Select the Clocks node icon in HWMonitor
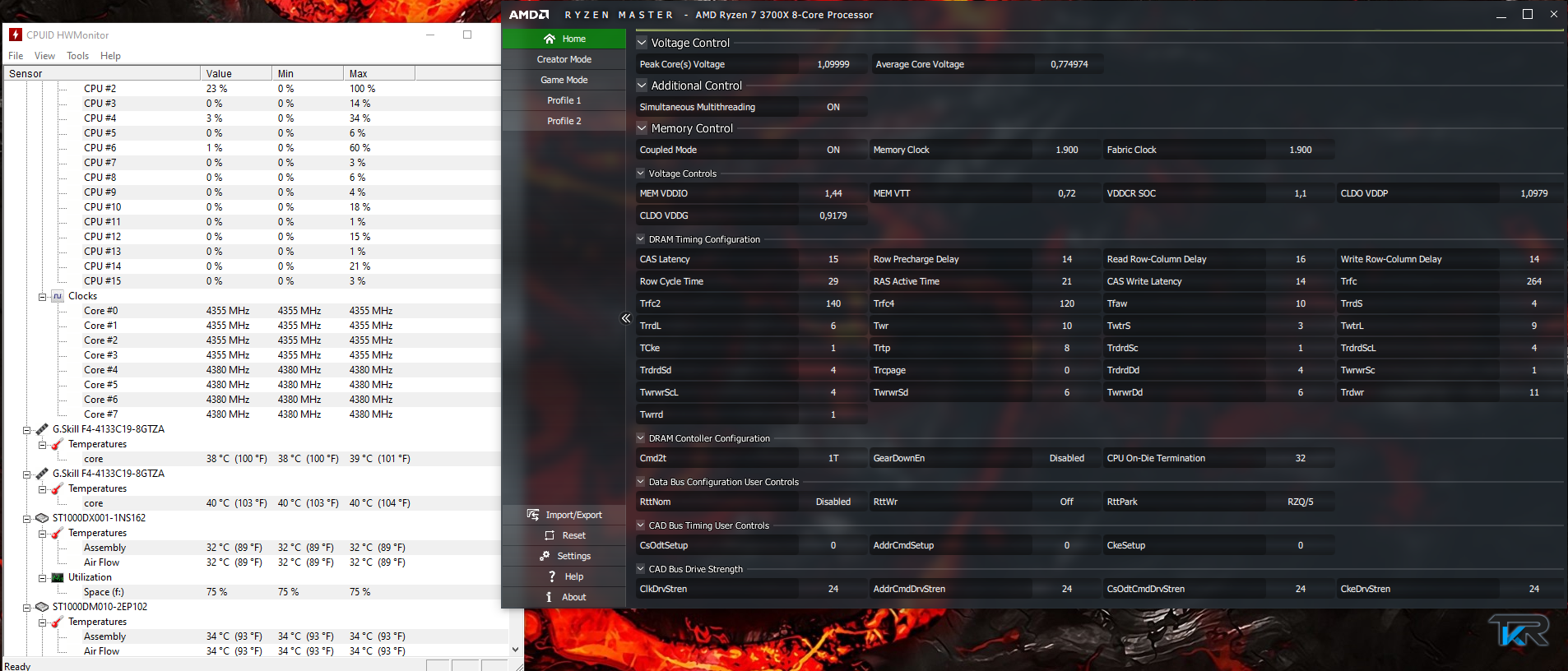 [58, 296]
